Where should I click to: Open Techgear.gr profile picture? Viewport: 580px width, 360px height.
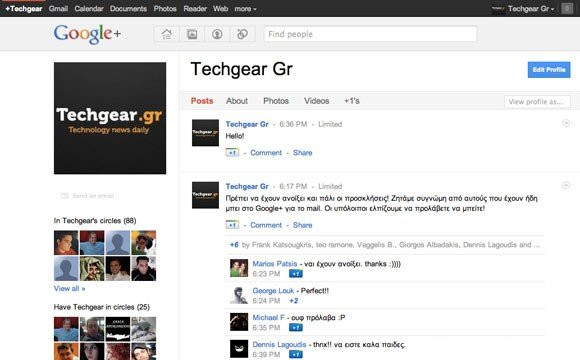click(x=110, y=118)
